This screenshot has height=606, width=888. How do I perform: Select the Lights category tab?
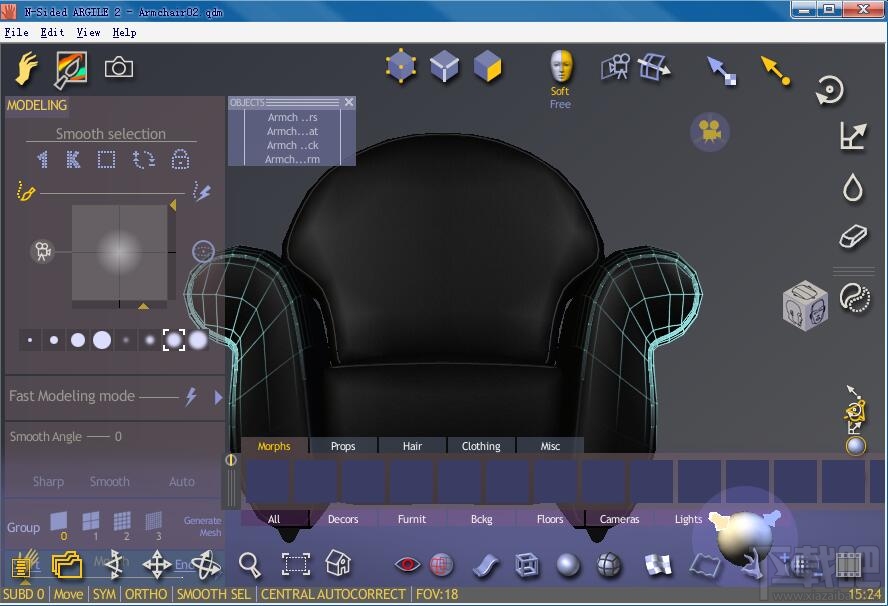pos(688,519)
